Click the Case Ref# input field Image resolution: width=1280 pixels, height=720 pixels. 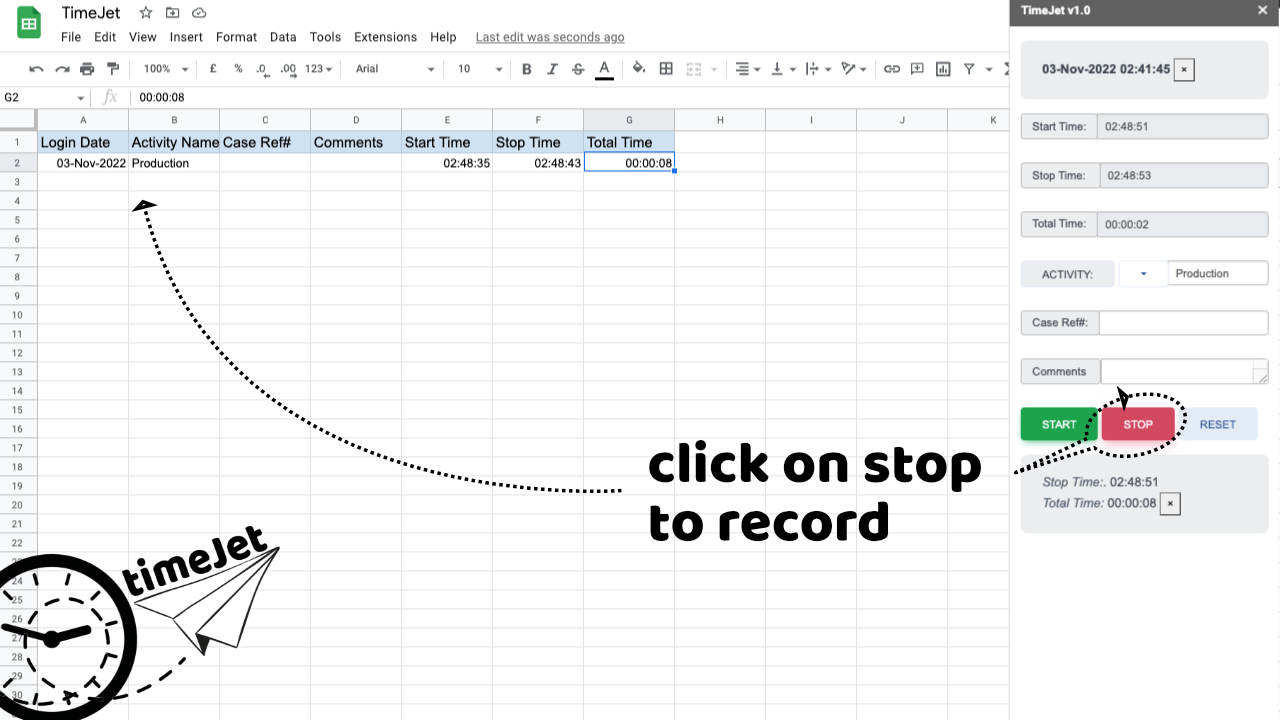pyautogui.click(x=1183, y=323)
